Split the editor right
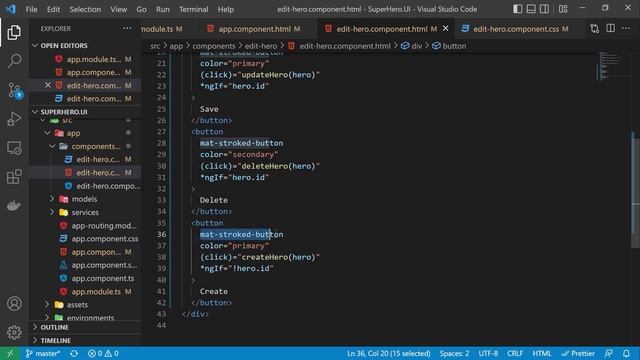This screenshot has width=640, height=360. [x=610, y=28]
